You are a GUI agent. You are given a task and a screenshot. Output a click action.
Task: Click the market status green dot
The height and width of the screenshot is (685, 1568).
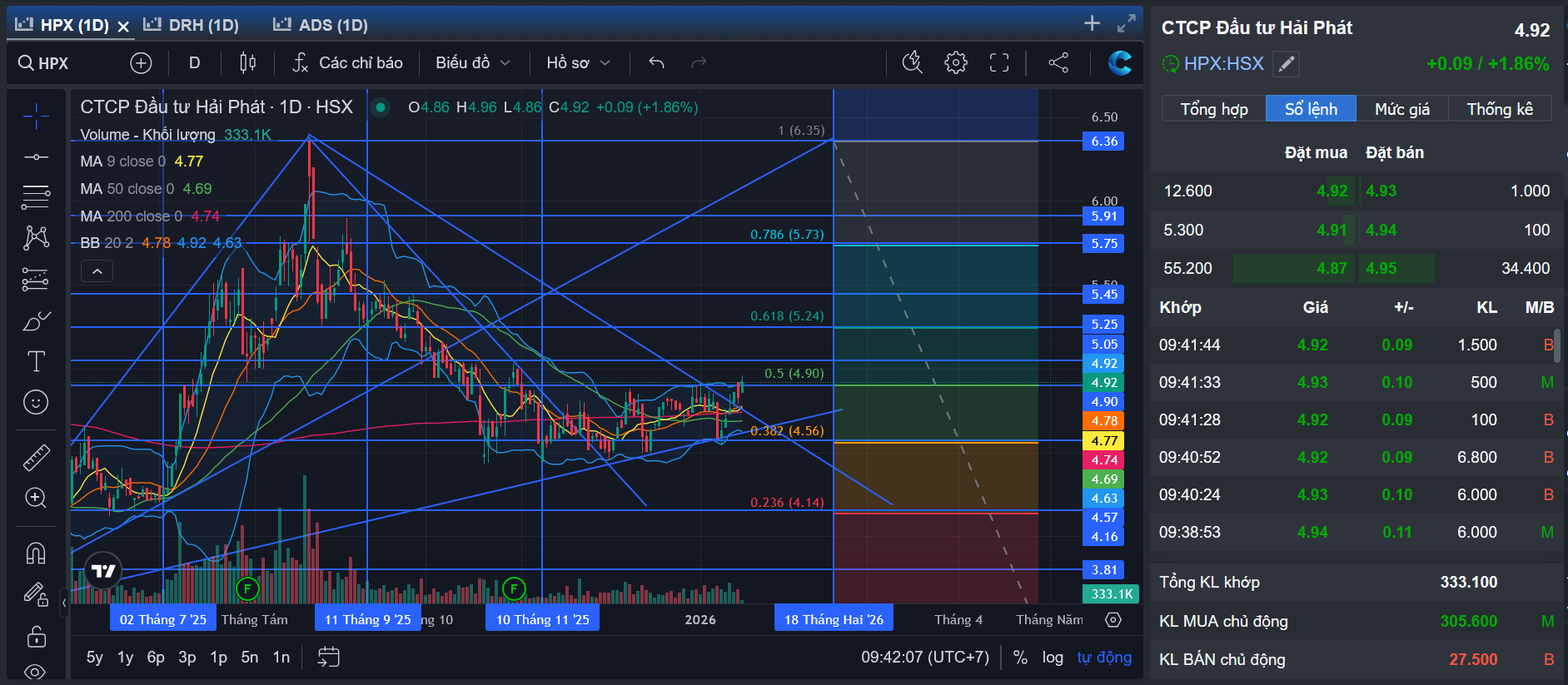point(381,107)
